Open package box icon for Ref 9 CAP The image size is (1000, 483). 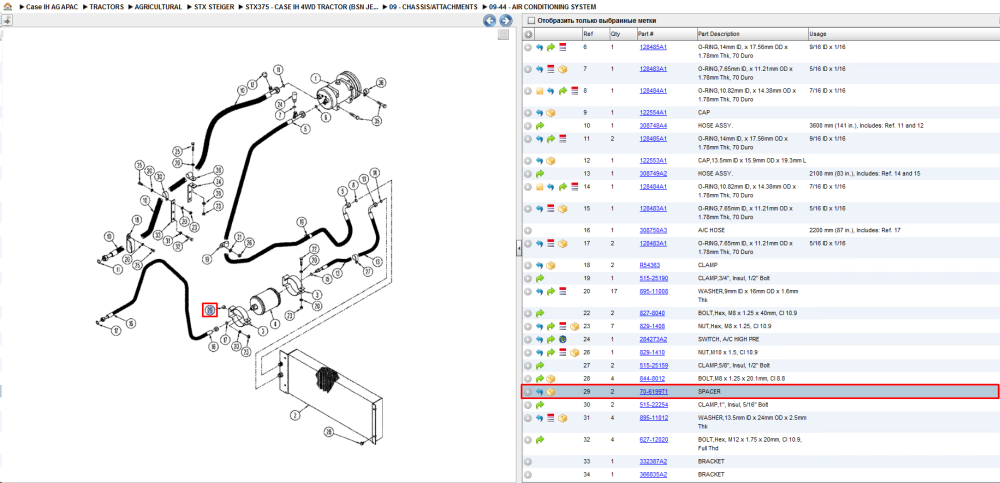551,112
